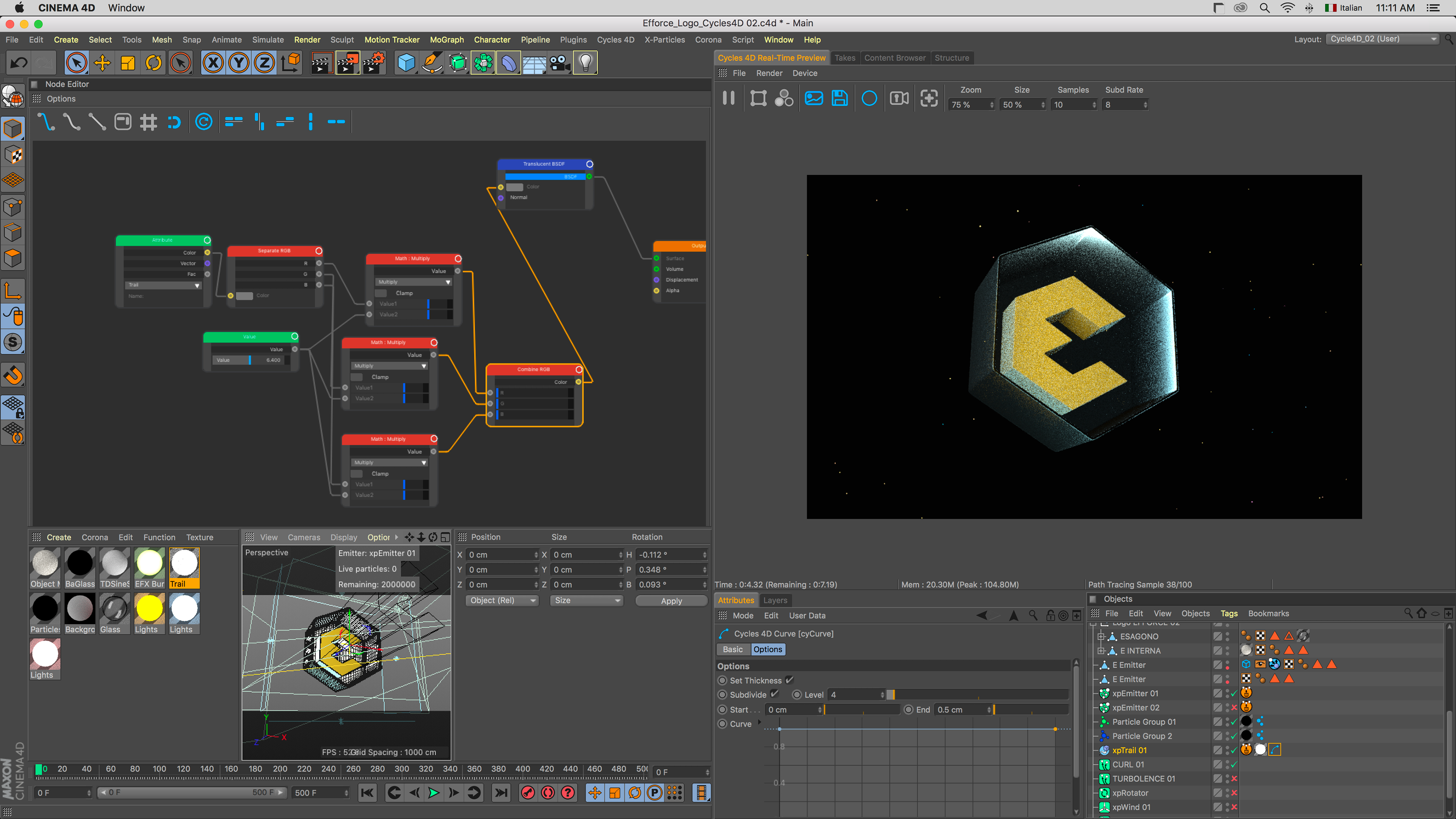Click the Undo arrow icon
This screenshot has height=819, width=1456.
19,63
